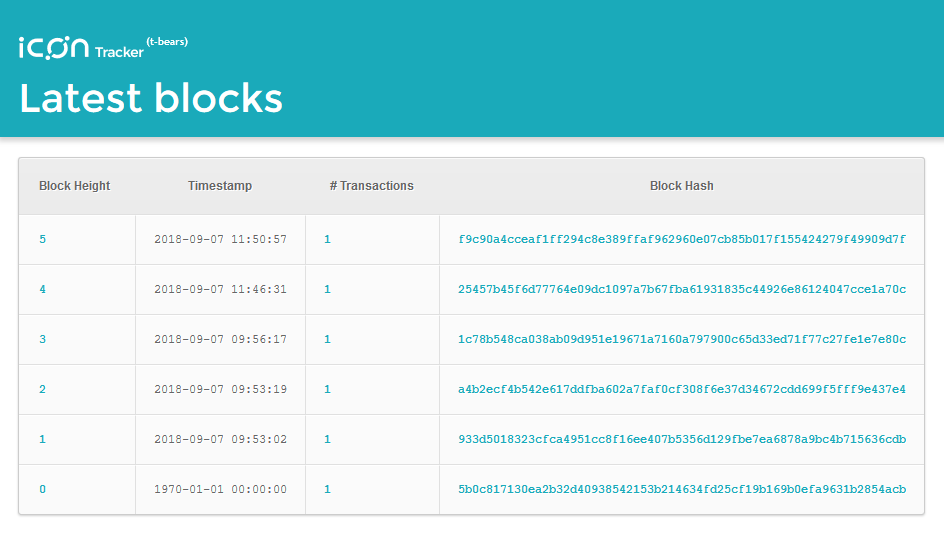944x537 pixels.
Task: Open block hash starting with f9c90a4c
Action: (682, 240)
